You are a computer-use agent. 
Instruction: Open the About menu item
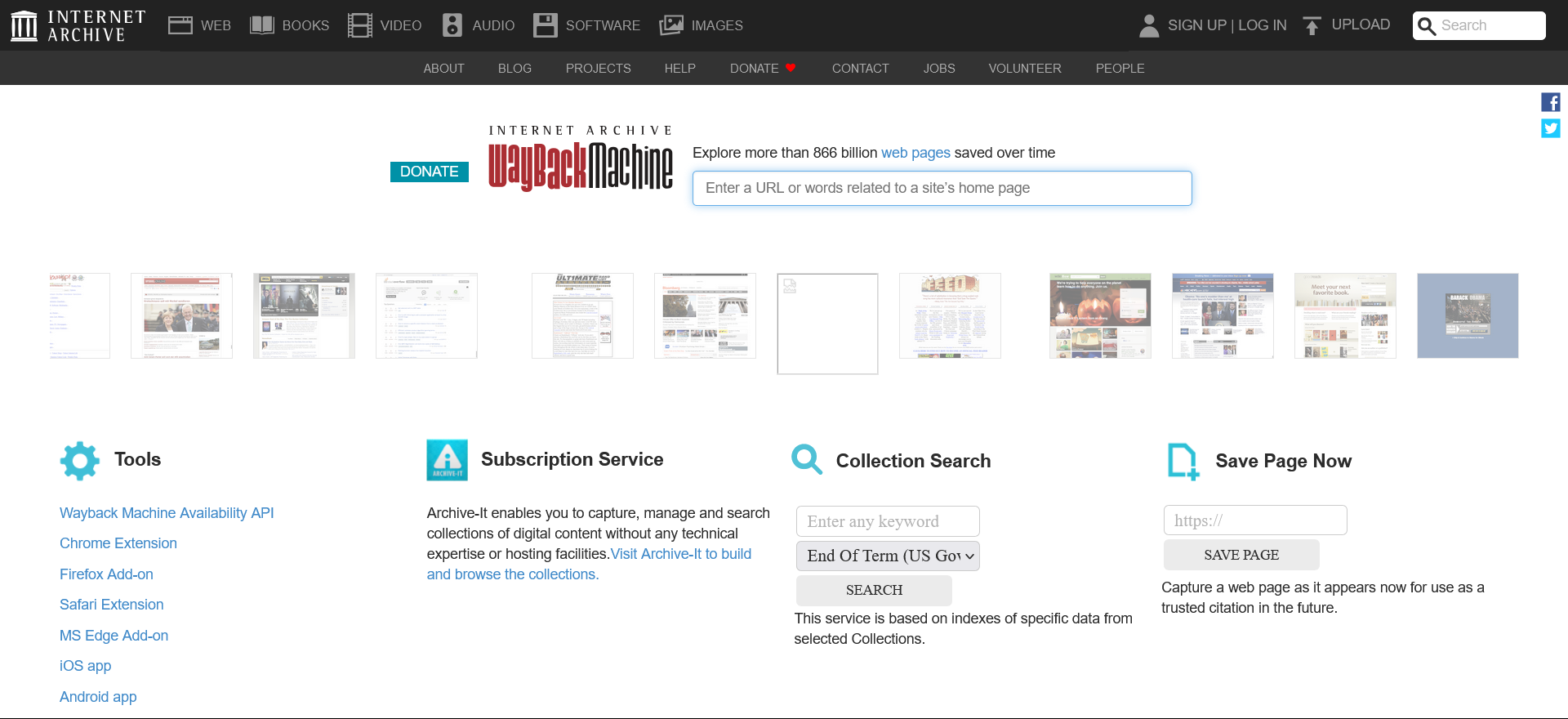(x=443, y=69)
